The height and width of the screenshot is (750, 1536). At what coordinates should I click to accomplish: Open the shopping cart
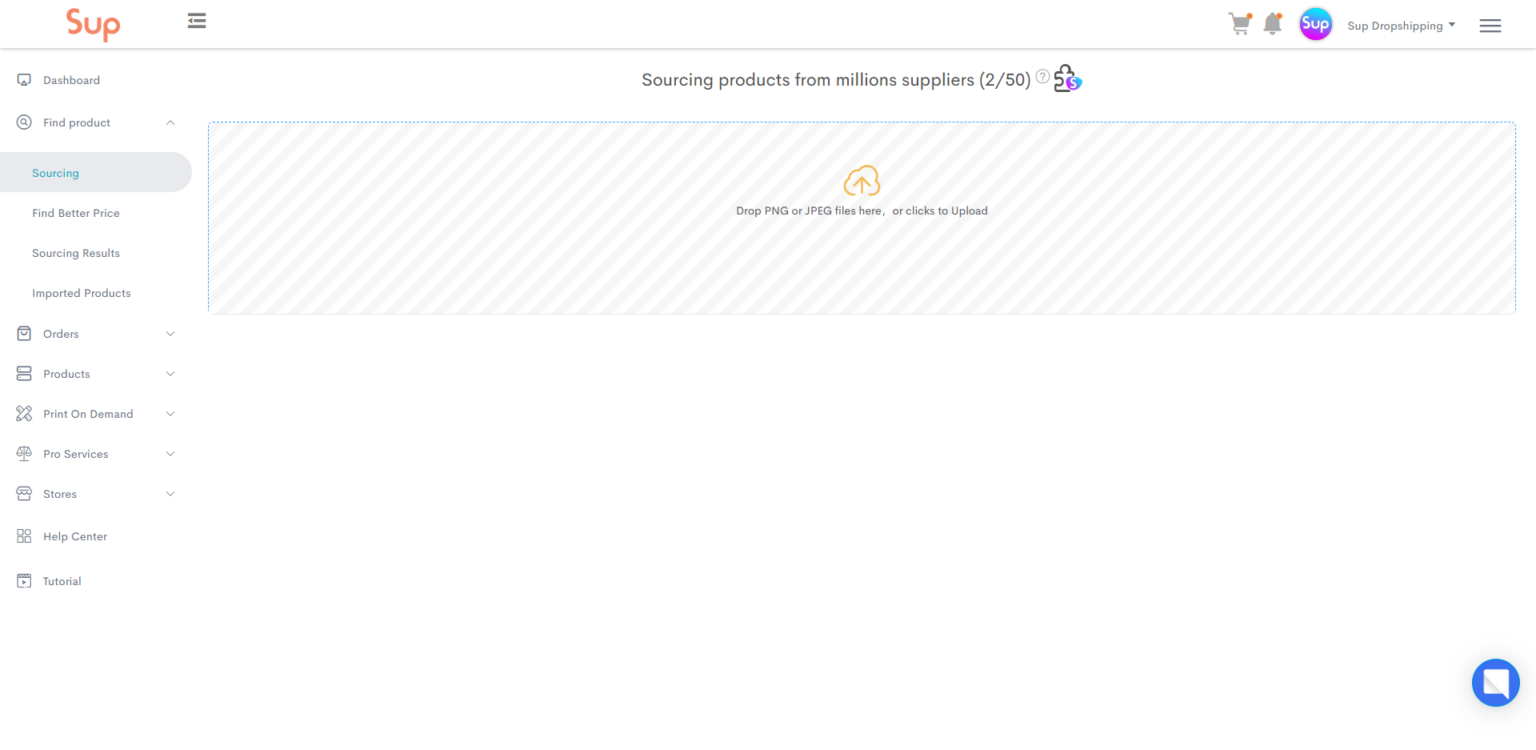[1239, 24]
